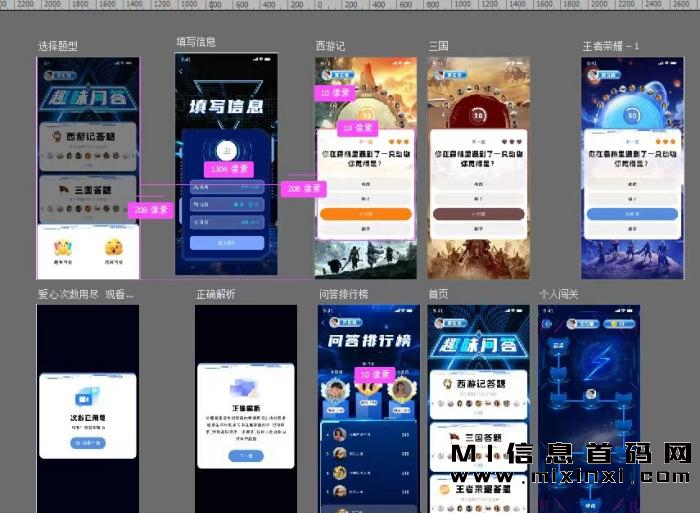
Task: Select the 西游记 artboard label
Action: click(330, 46)
